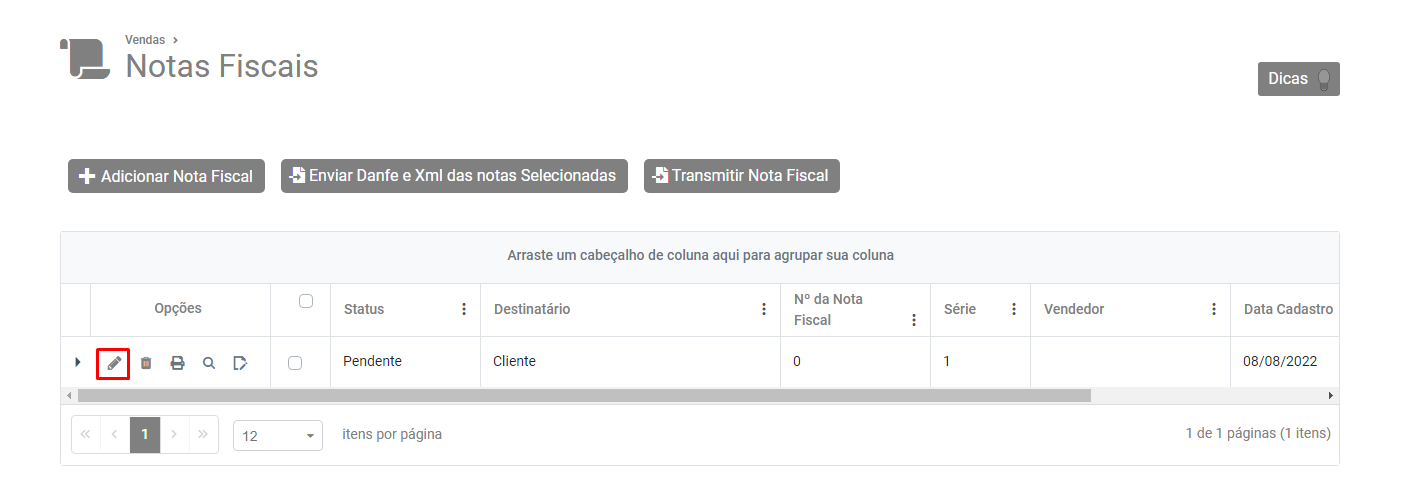
Task: Go to the Vendas breadcrumb
Action: tap(145, 40)
